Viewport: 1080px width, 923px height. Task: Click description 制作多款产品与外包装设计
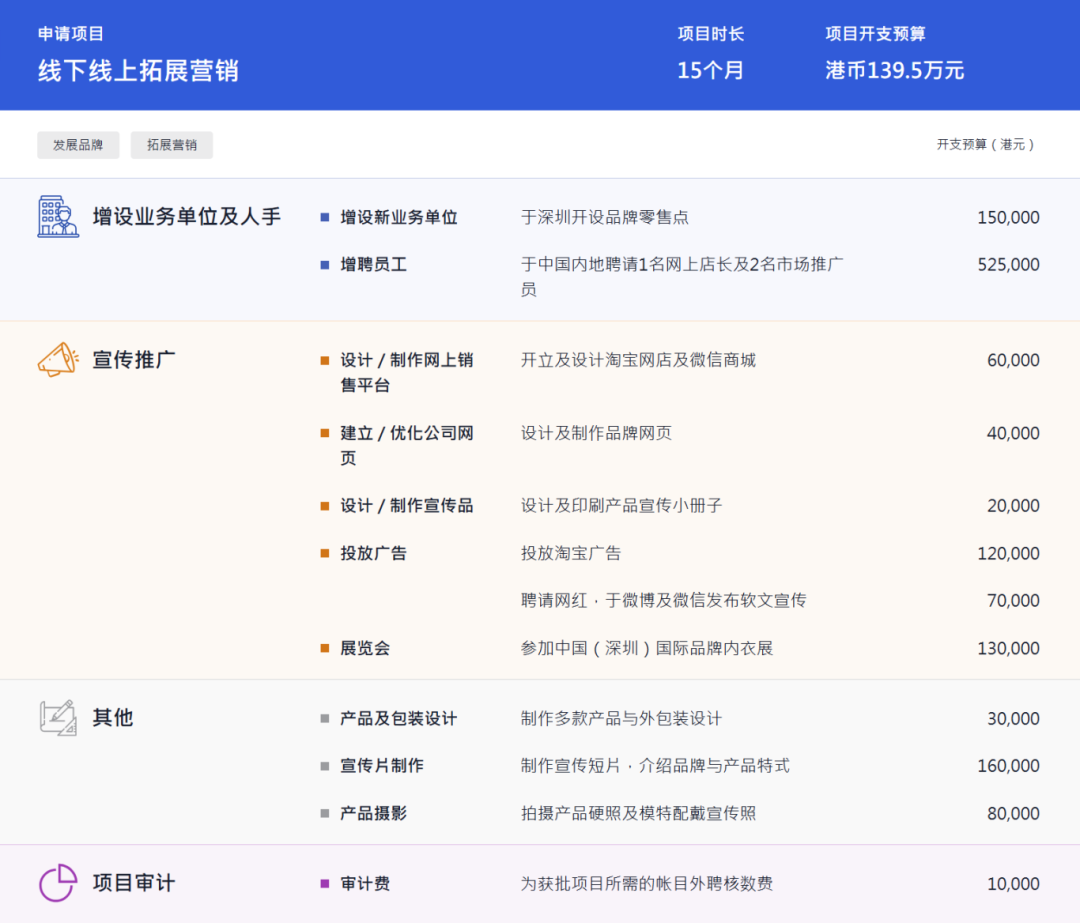point(621,718)
